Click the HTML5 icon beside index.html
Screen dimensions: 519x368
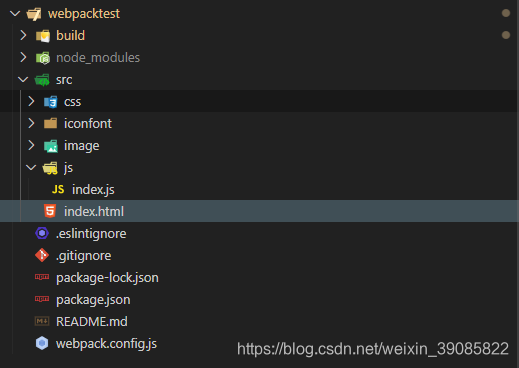[x=50, y=211]
